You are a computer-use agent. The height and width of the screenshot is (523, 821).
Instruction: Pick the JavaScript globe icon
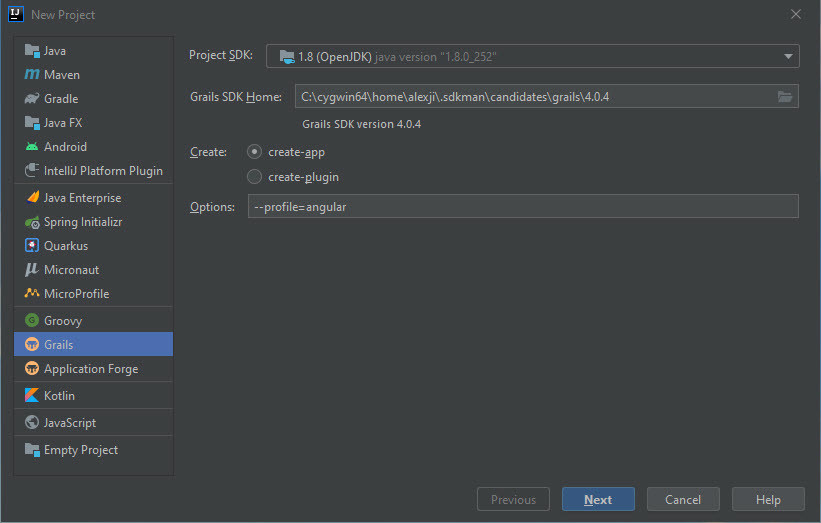click(32, 422)
